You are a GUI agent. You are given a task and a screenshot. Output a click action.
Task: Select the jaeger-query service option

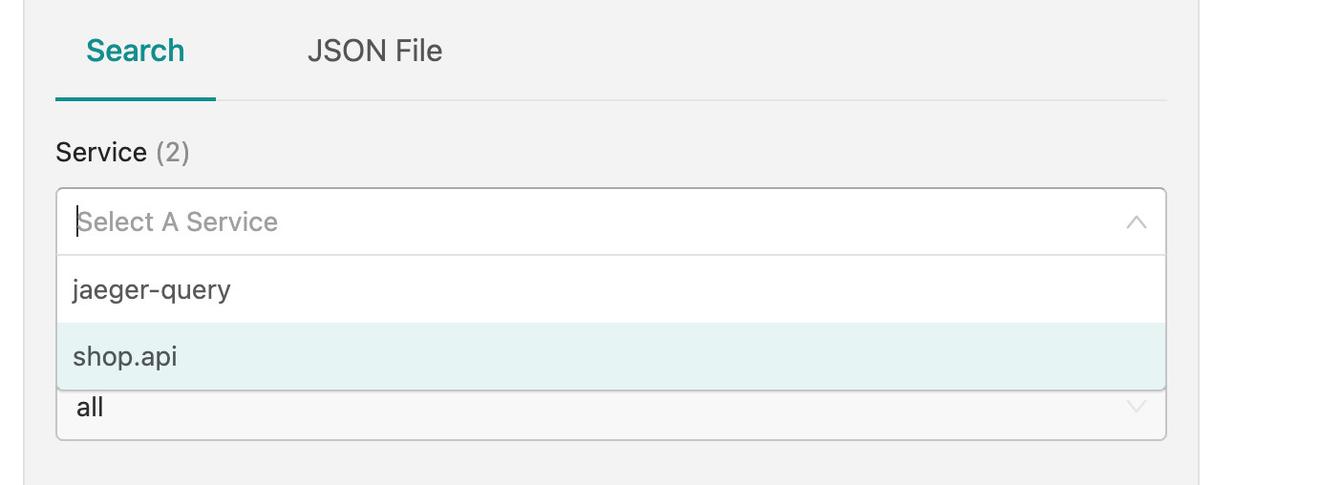coord(610,290)
